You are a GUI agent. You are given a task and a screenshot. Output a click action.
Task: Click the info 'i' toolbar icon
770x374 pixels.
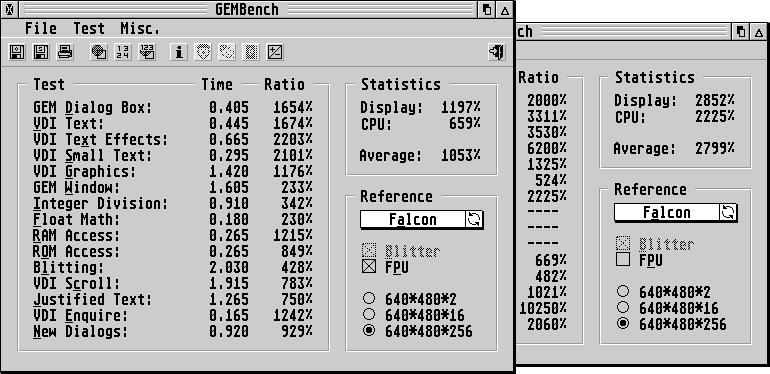point(179,52)
